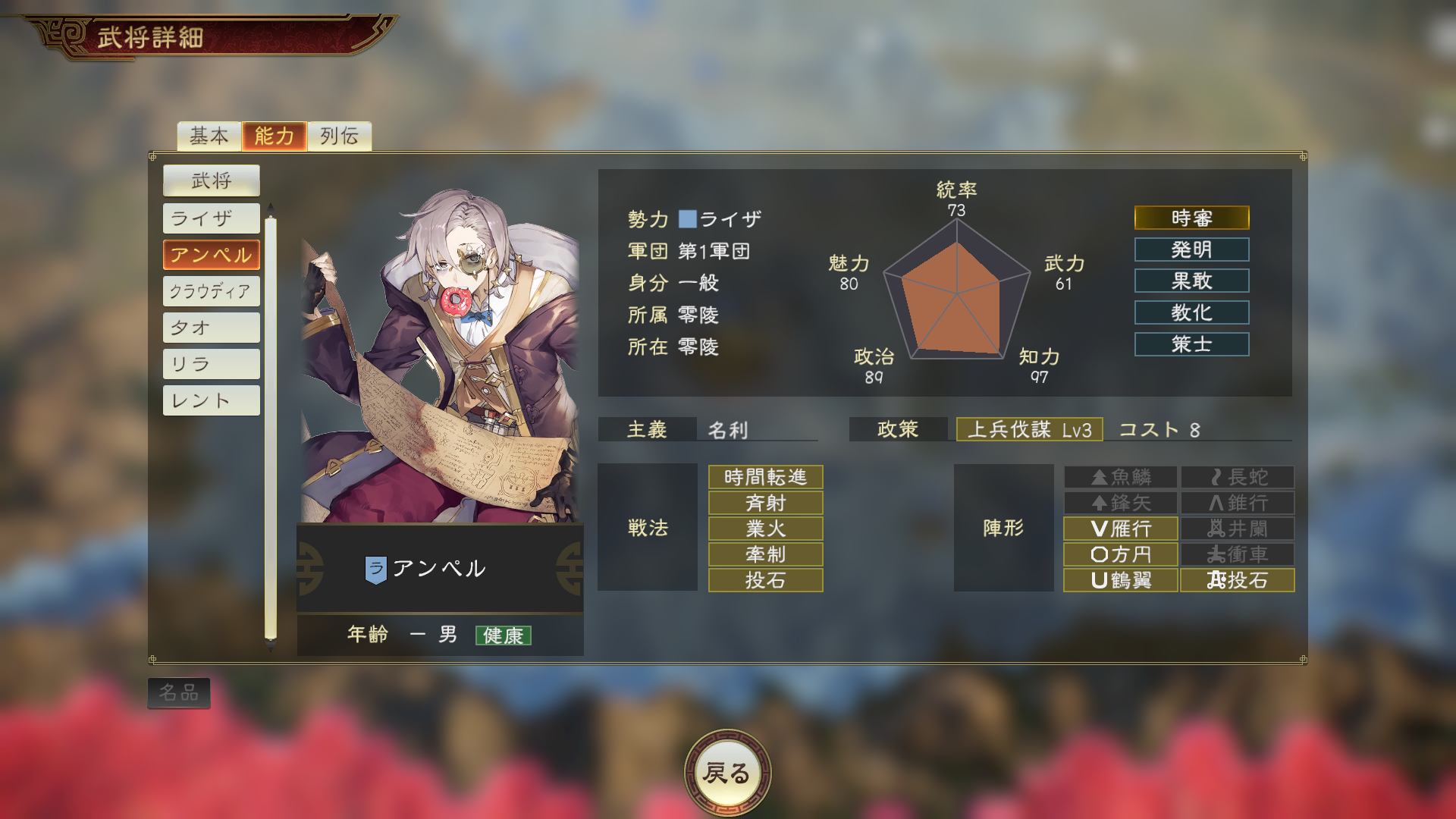Click the blue ライザ faction color square
The height and width of the screenshot is (819, 1456).
(687, 219)
